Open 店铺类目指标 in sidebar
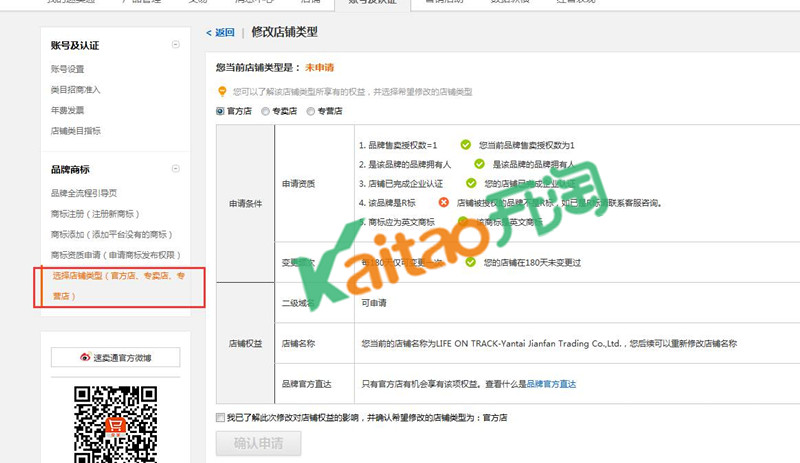This screenshot has width=800, height=463. (76, 131)
